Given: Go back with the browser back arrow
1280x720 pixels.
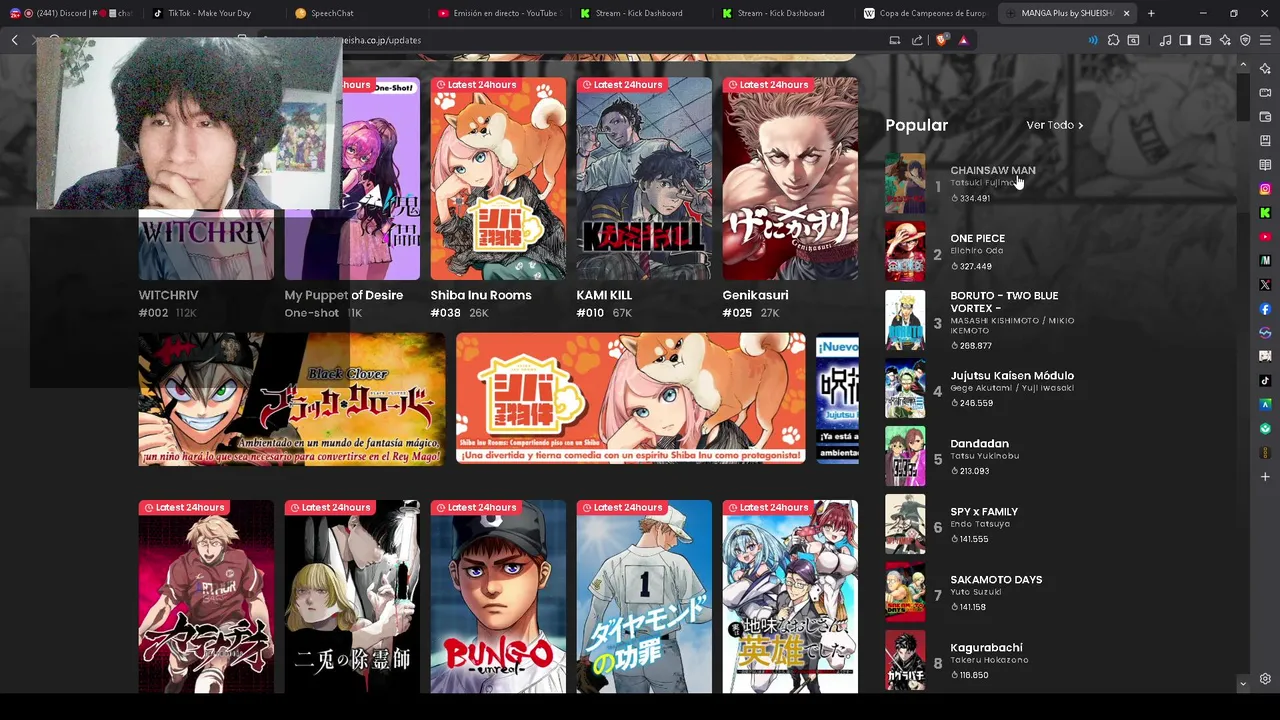Looking at the screenshot, I should click(x=15, y=40).
